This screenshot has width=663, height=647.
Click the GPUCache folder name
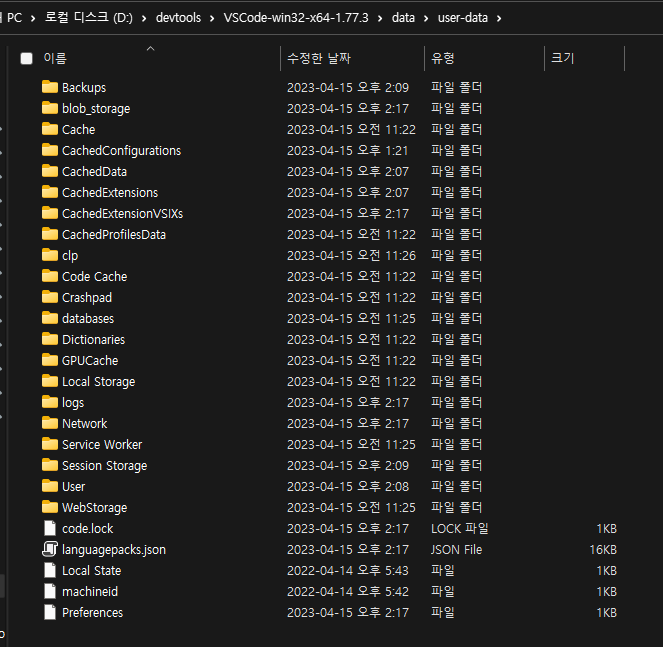pyautogui.click(x=90, y=361)
